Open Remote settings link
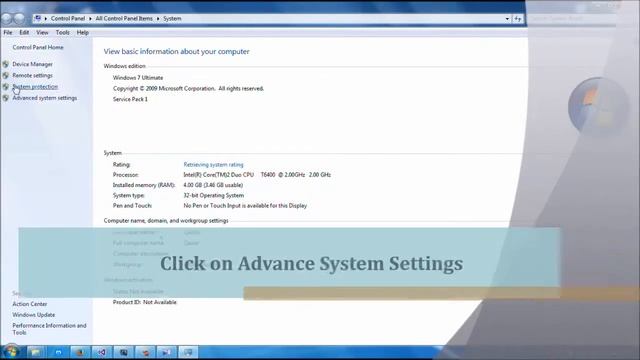640x360 pixels. 32,76
